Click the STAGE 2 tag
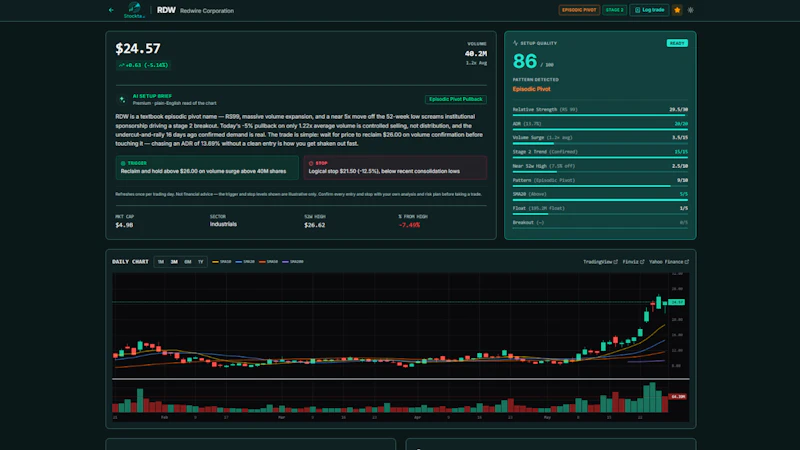This screenshot has width=800, height=450. pos(614,10)
